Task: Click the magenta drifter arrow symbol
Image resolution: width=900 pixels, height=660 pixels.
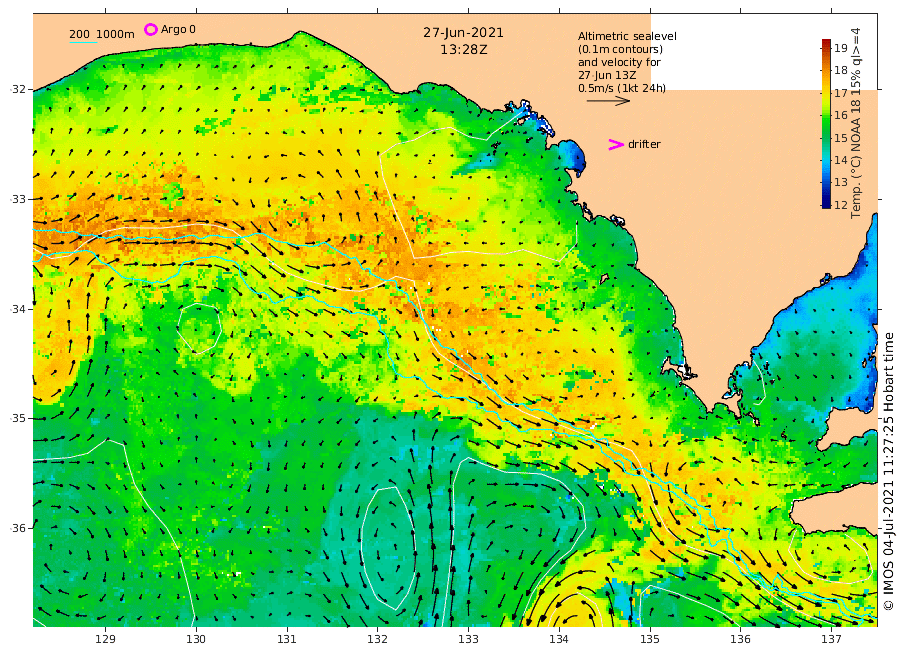Action: point(616,145)
